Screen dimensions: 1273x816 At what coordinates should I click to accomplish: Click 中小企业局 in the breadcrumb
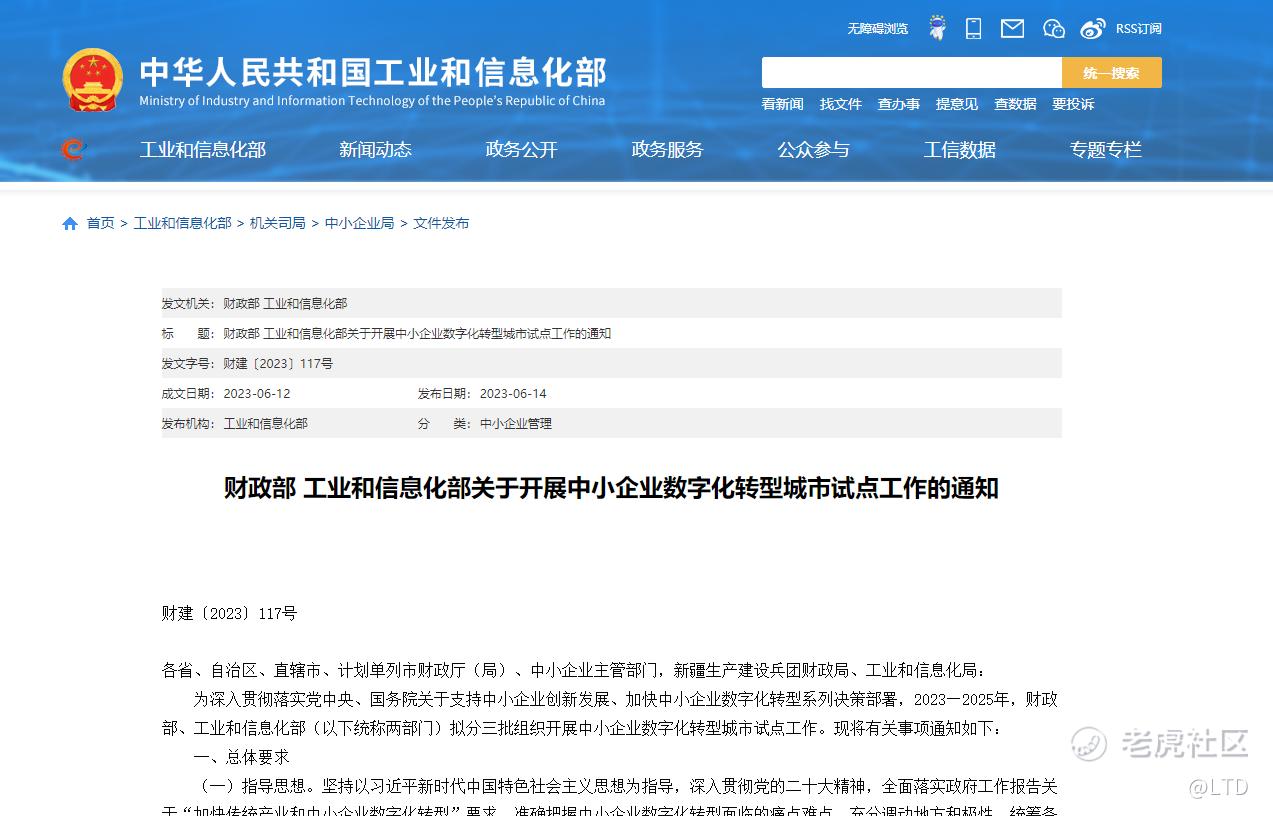coord(360,223)
